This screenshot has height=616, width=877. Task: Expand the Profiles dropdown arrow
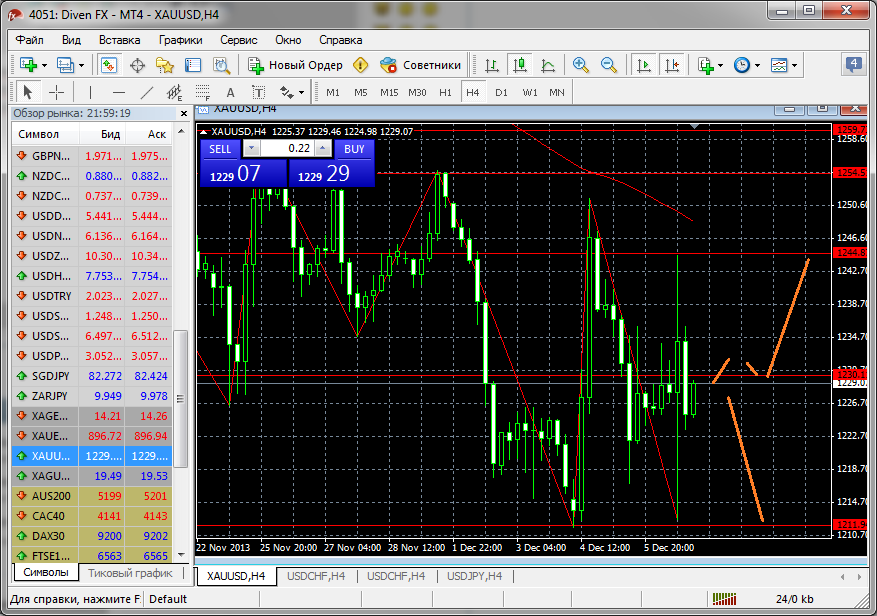81,65
